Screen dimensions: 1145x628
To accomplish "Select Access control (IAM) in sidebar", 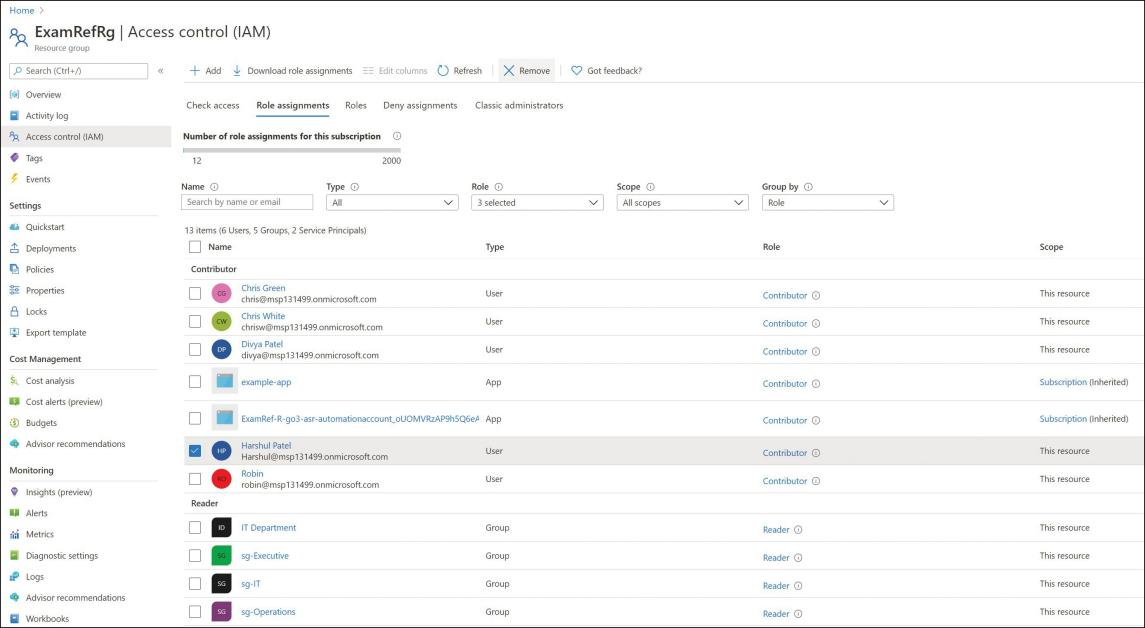I will [86, 137].
